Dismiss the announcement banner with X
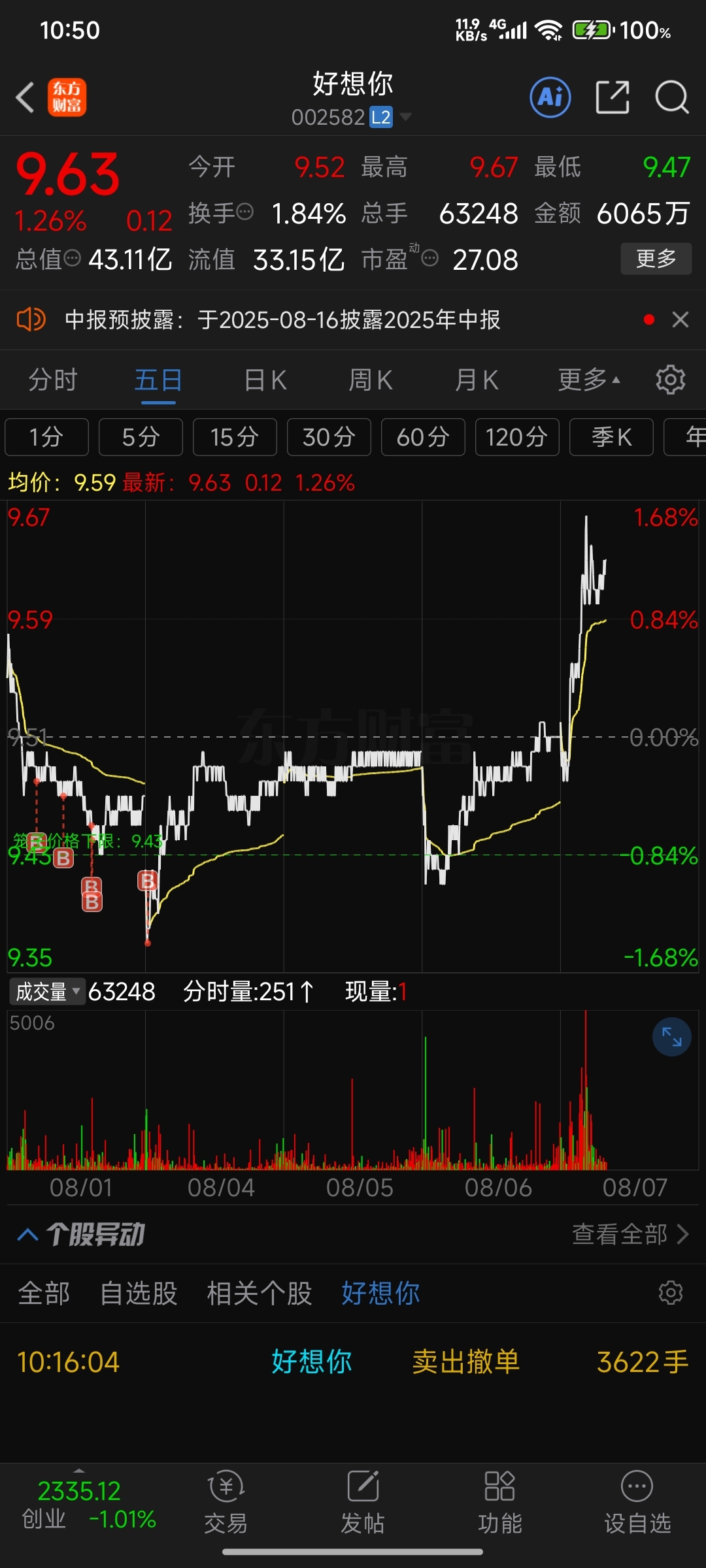 point(681,319)
